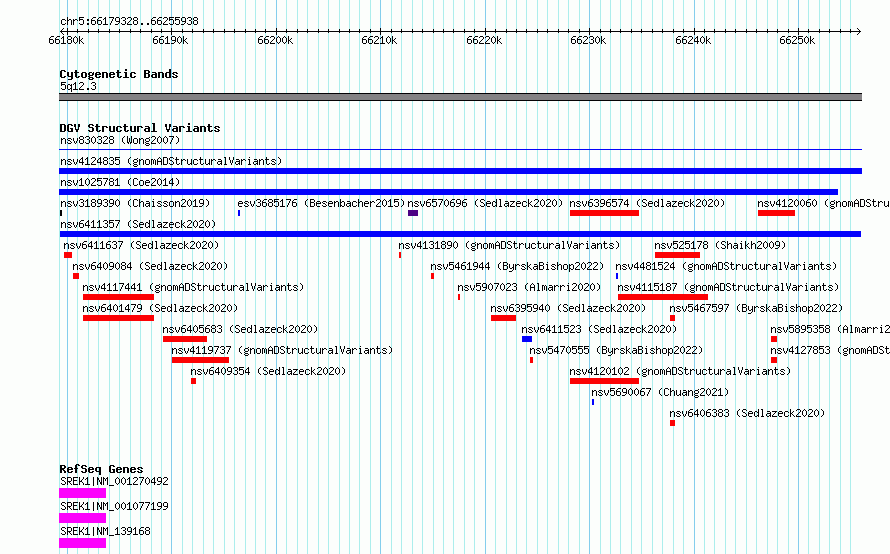Click red bar under nsv6395940

(503, 318)
